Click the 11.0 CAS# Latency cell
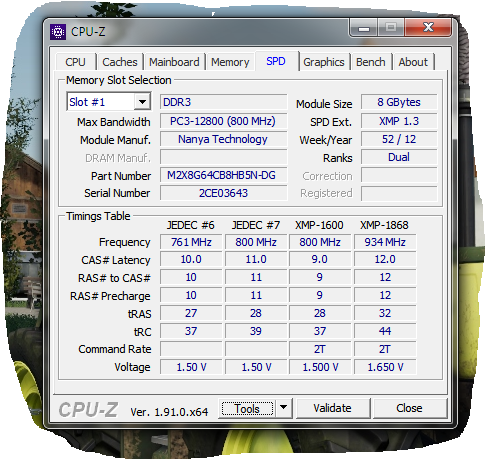Image resolution: width=486 pixels, height=460 pixels. pyautogui.click(x=256, y=259)
